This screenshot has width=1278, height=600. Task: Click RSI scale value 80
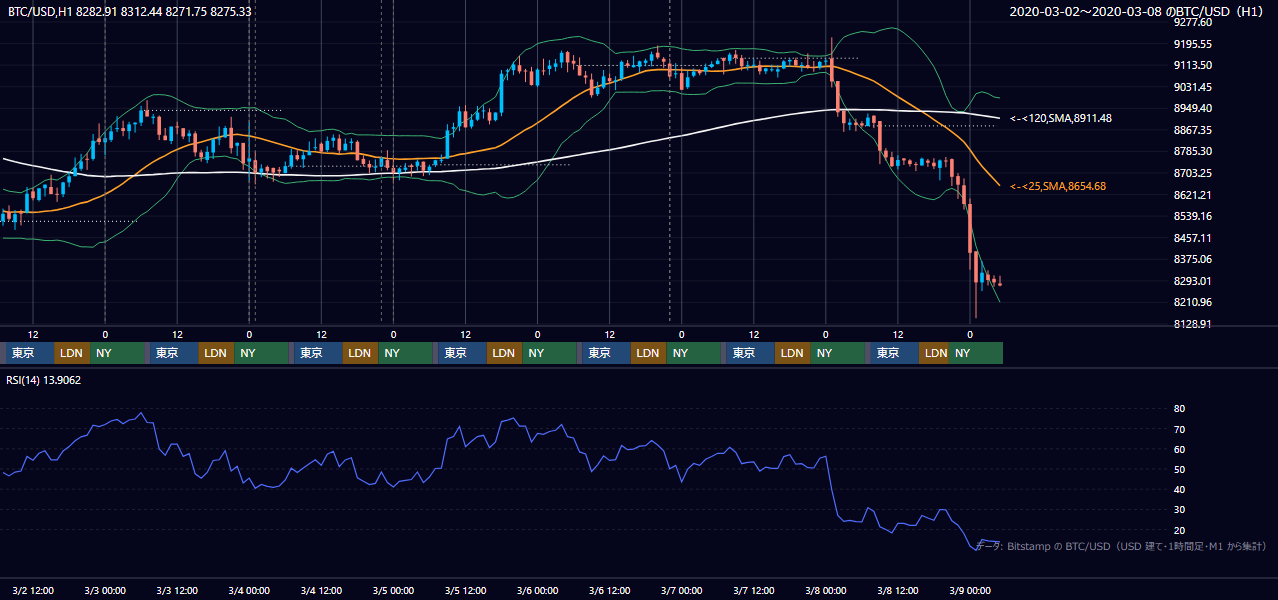click(x=1179, y=409)
